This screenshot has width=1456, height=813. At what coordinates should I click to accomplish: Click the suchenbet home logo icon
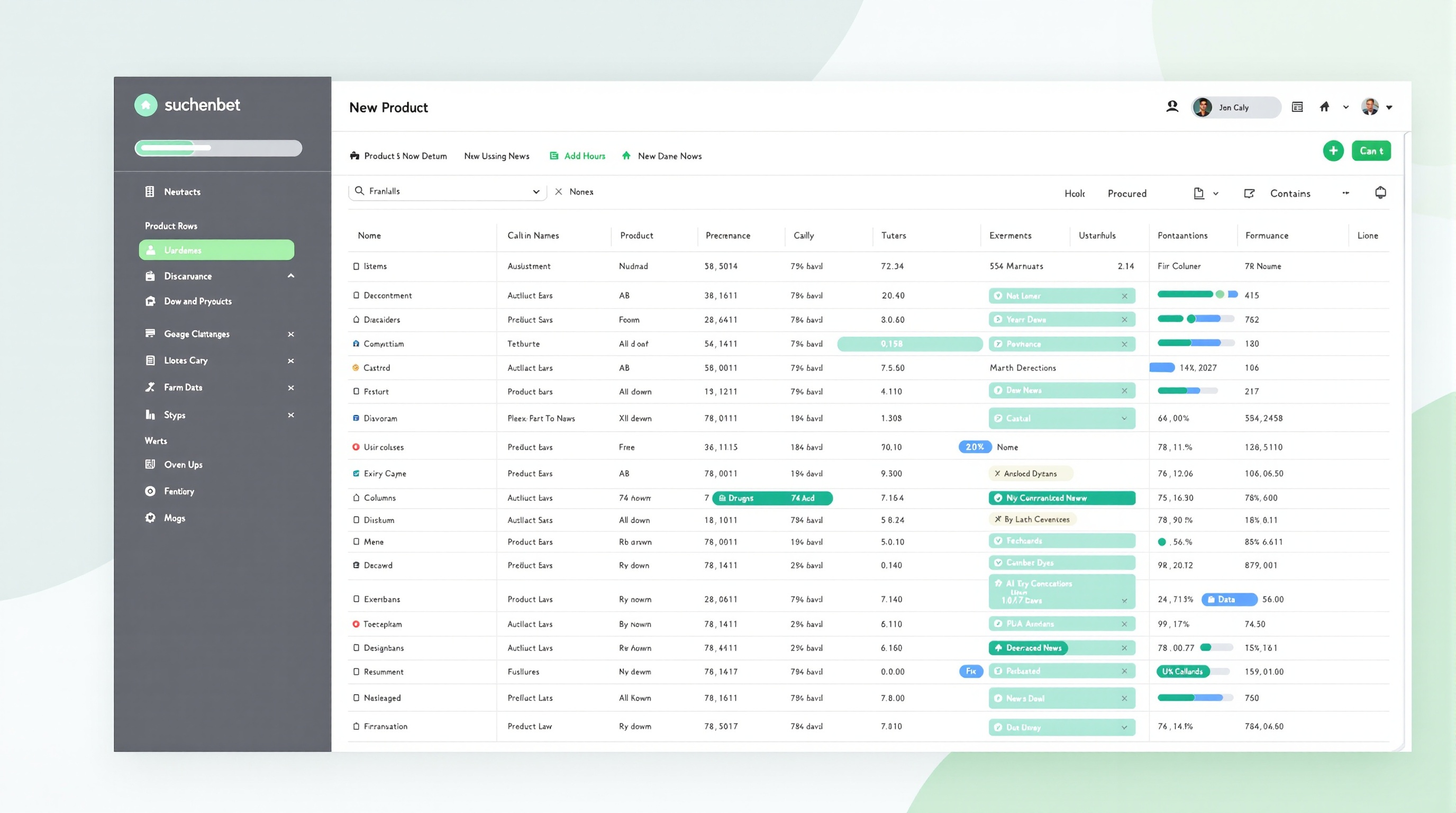(146, 105)
